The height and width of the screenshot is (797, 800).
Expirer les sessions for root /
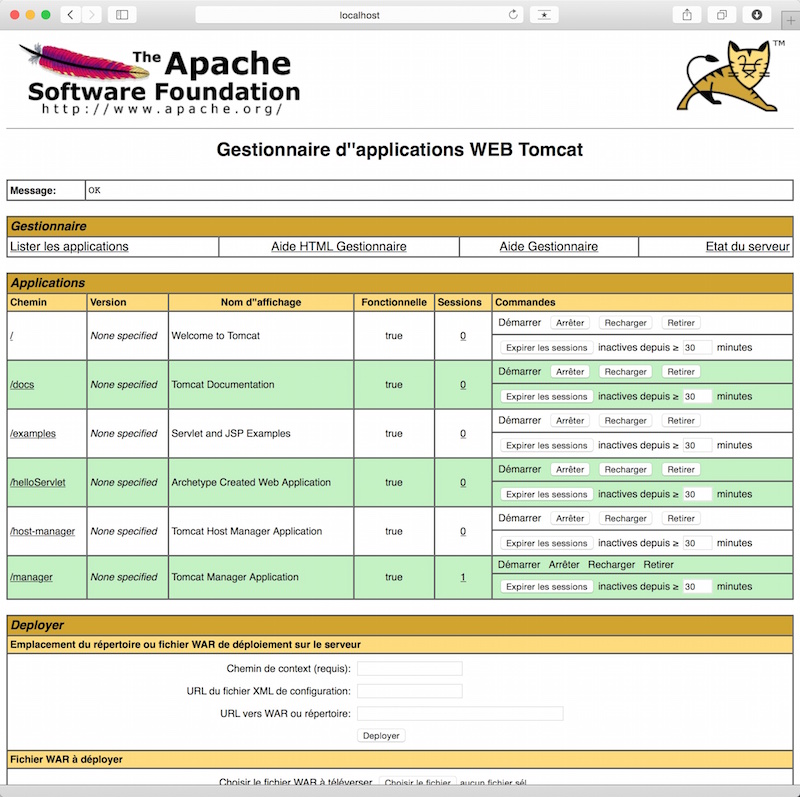pos(546,348)
